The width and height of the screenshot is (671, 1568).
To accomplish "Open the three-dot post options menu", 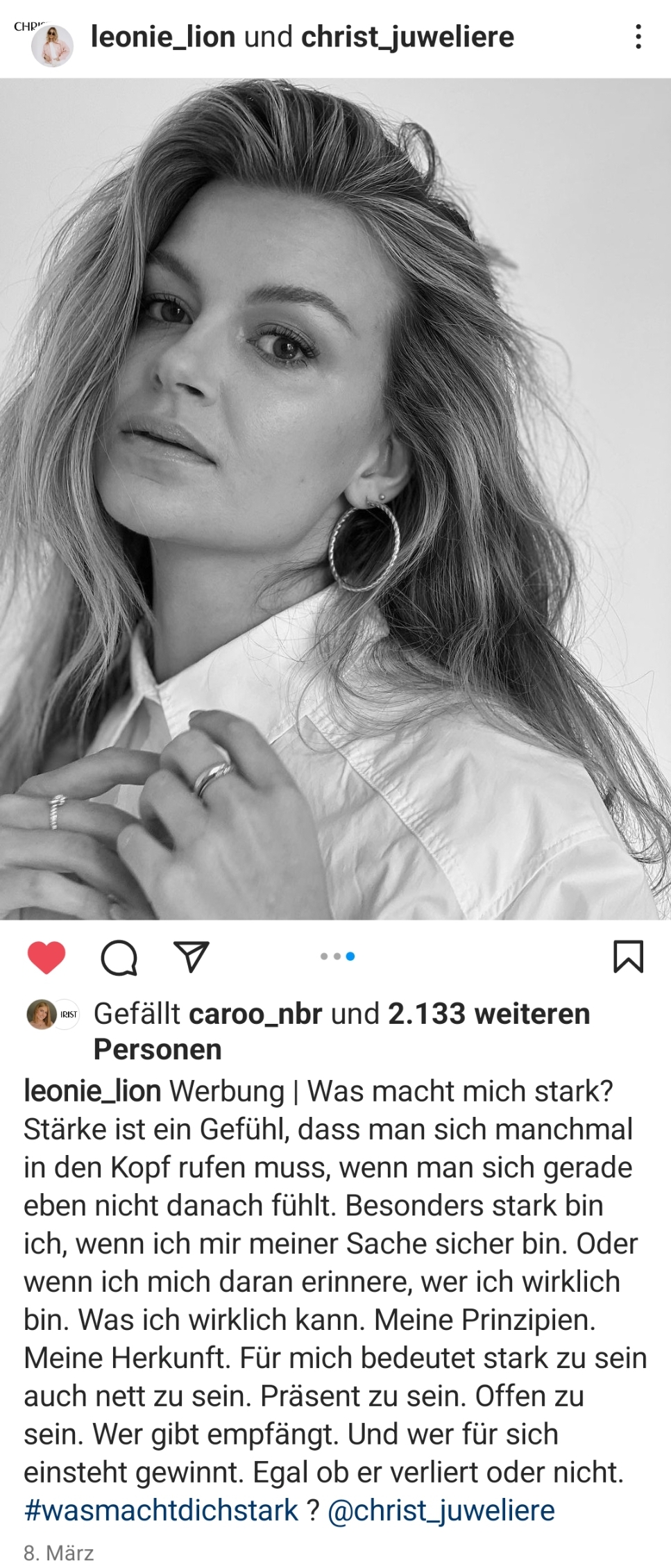I will click(x=638, y=37).
